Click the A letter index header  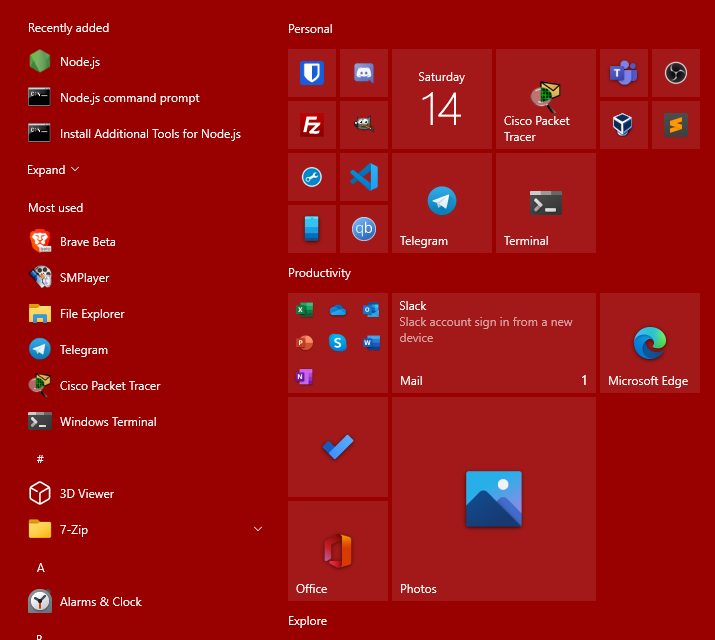41,568
